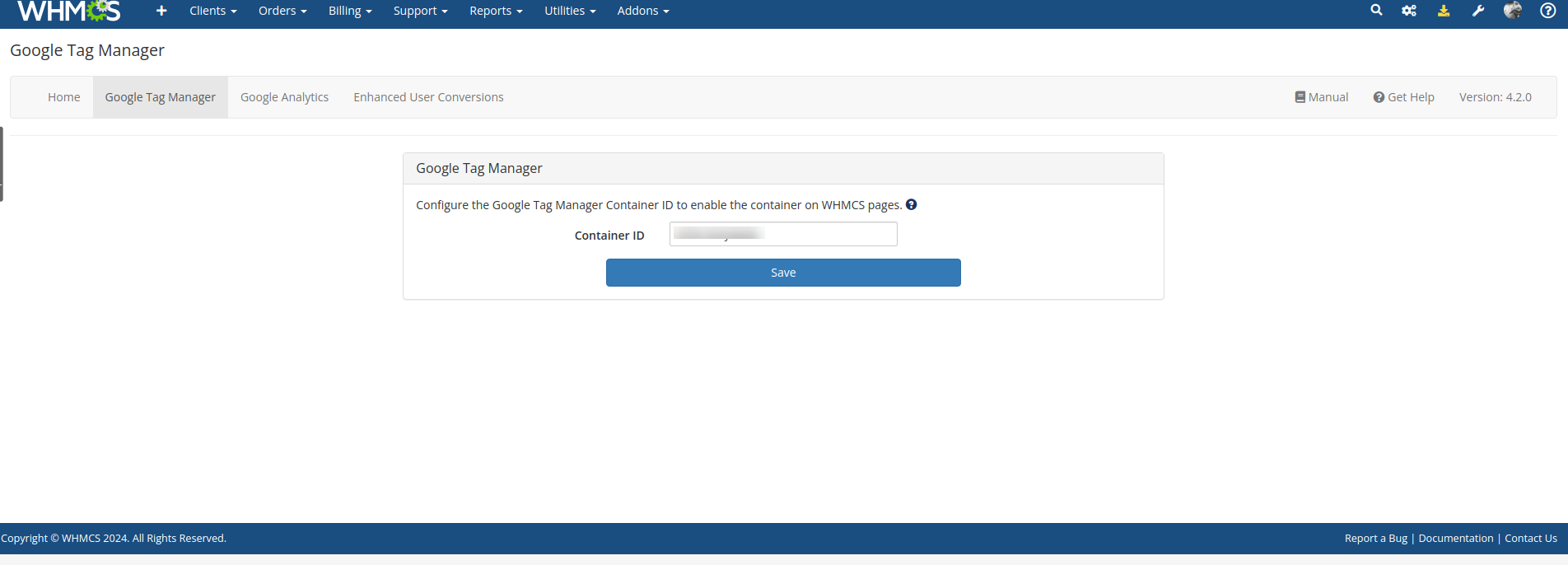
Task: Focus the Container ID input field
Action: (783, 234)
